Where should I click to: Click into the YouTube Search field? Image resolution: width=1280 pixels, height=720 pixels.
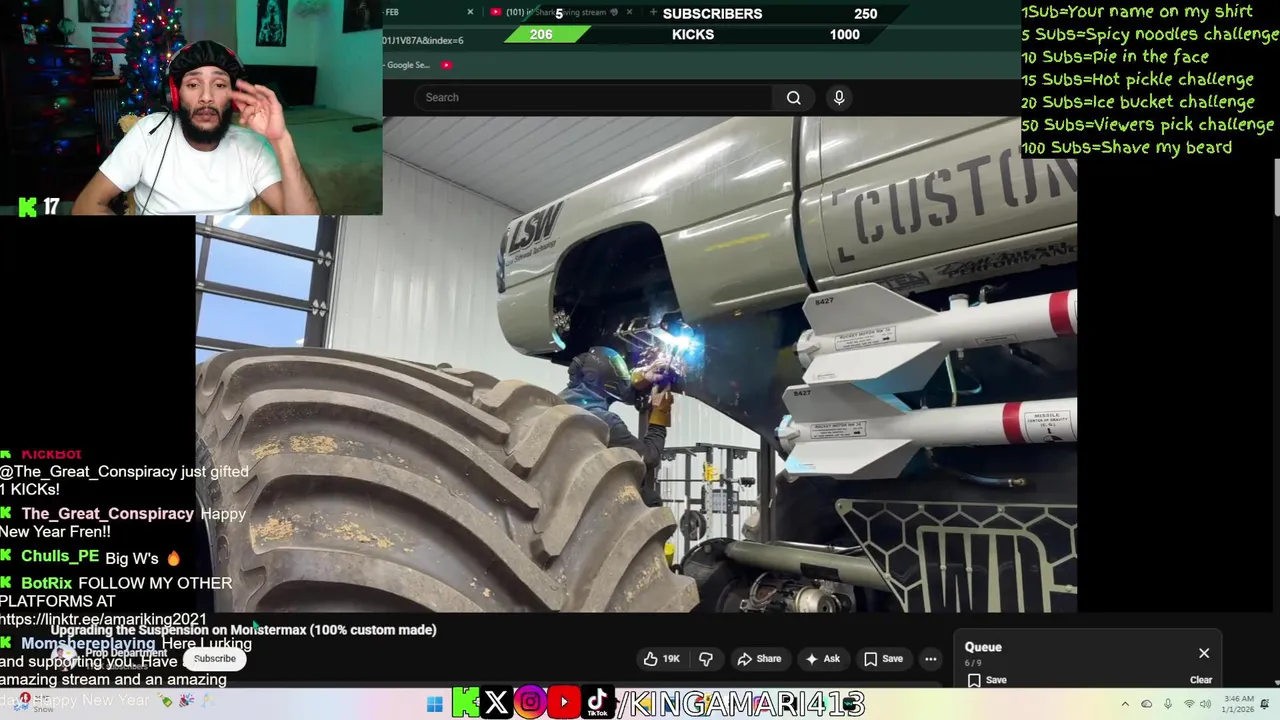[593, 97]
